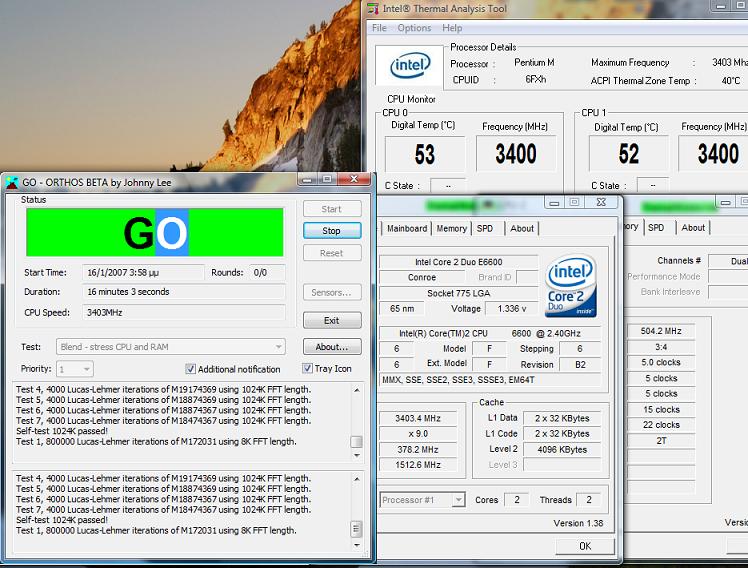Click the ACPI Thermal Zone Temp 40°C value

(x=731, y=81)
